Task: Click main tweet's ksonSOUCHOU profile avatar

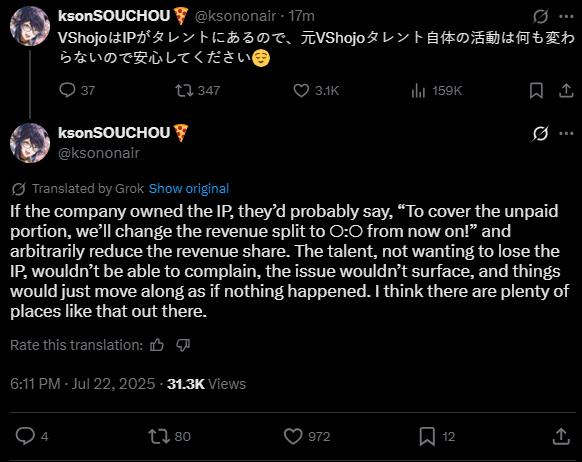Action: 30,143
